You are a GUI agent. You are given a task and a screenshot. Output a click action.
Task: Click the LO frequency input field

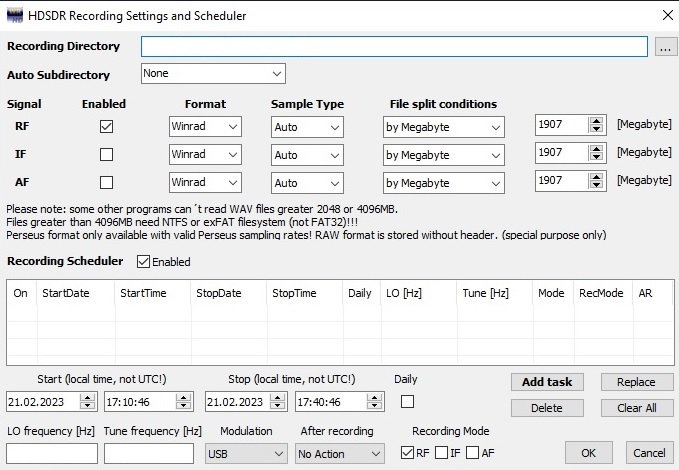[52, 454]
